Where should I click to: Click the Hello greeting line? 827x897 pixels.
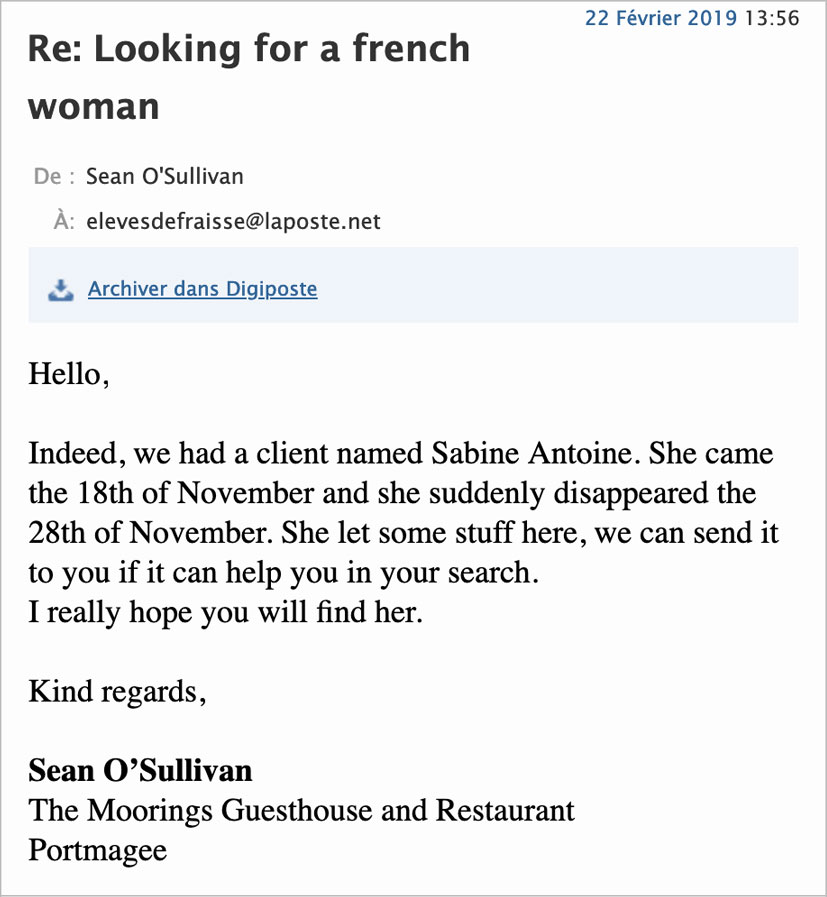pos(69,375)
